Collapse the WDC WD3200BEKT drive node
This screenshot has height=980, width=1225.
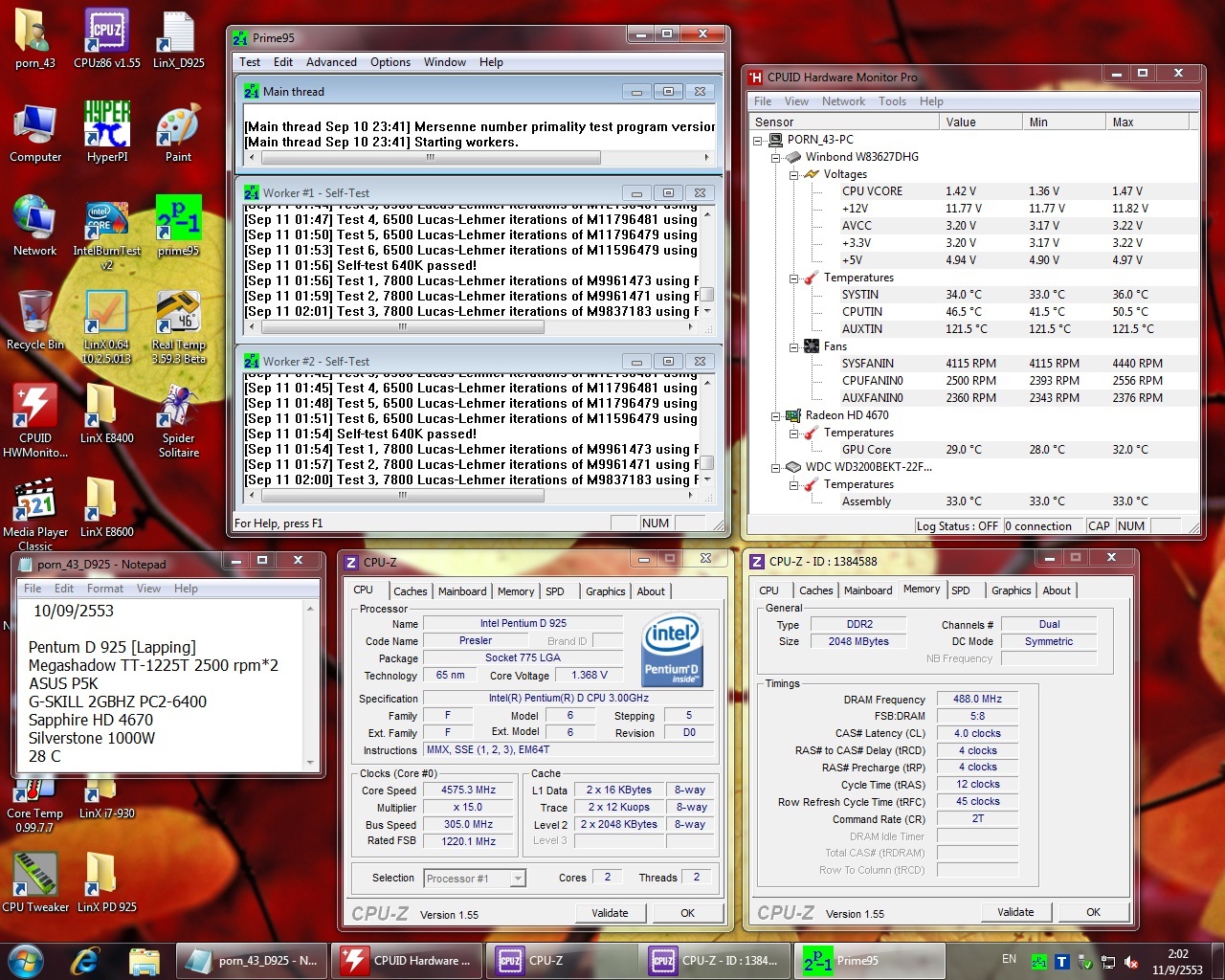tap(776, 467)
